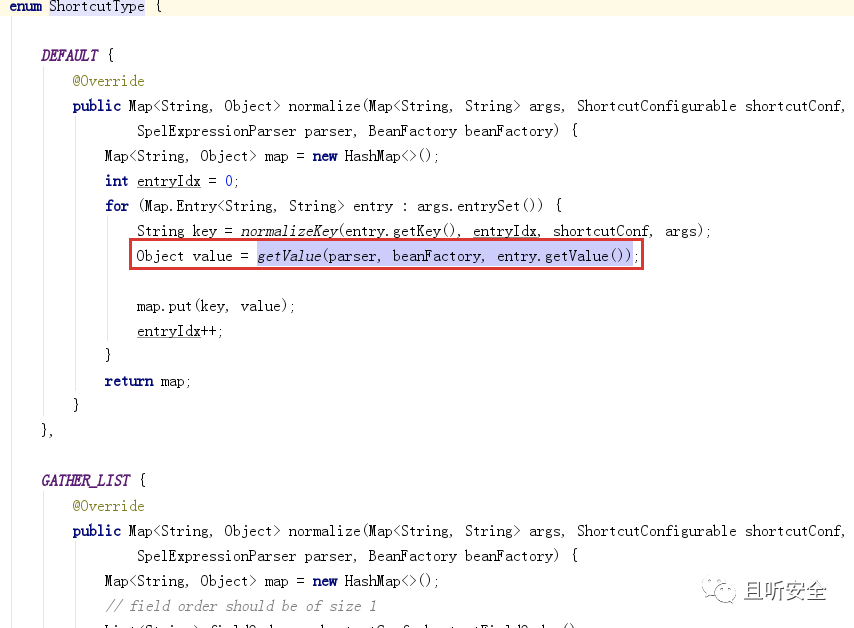
Task: Click the first @Override annotation
Action: coord(108,81)
